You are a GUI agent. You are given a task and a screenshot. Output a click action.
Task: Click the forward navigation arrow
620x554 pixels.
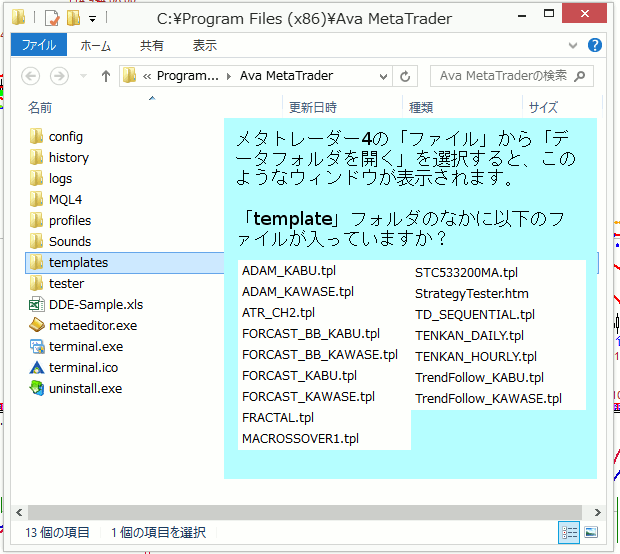click(x=59, y=76)
